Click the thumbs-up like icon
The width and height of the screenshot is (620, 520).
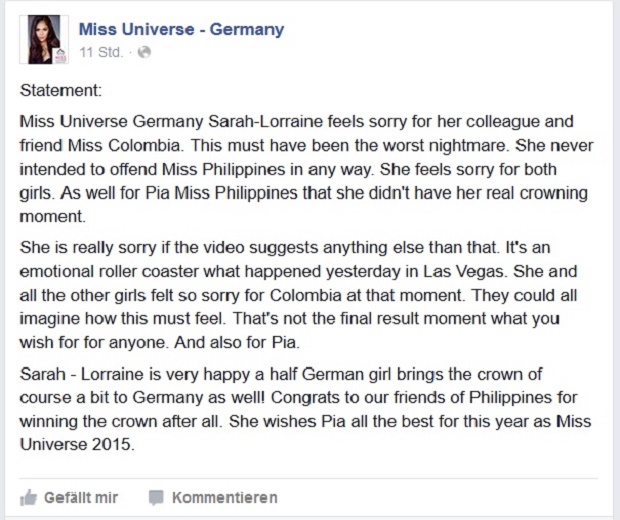click(x=28, y=497)
